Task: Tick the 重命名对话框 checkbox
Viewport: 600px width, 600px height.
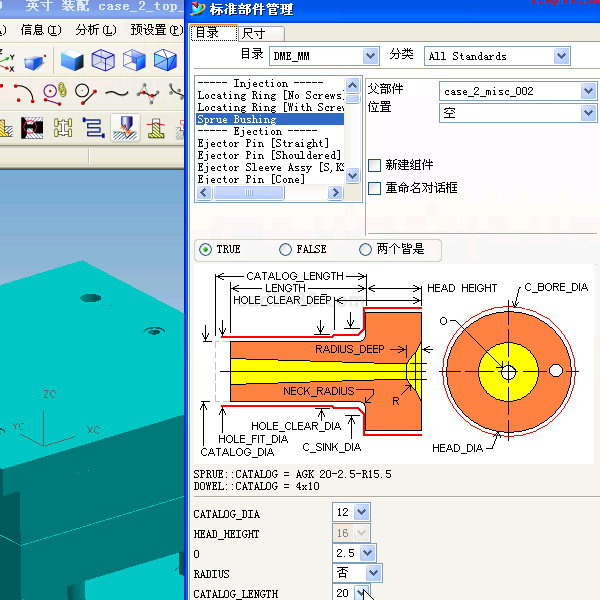Action: pyautogui.click(x=375, y=188)
